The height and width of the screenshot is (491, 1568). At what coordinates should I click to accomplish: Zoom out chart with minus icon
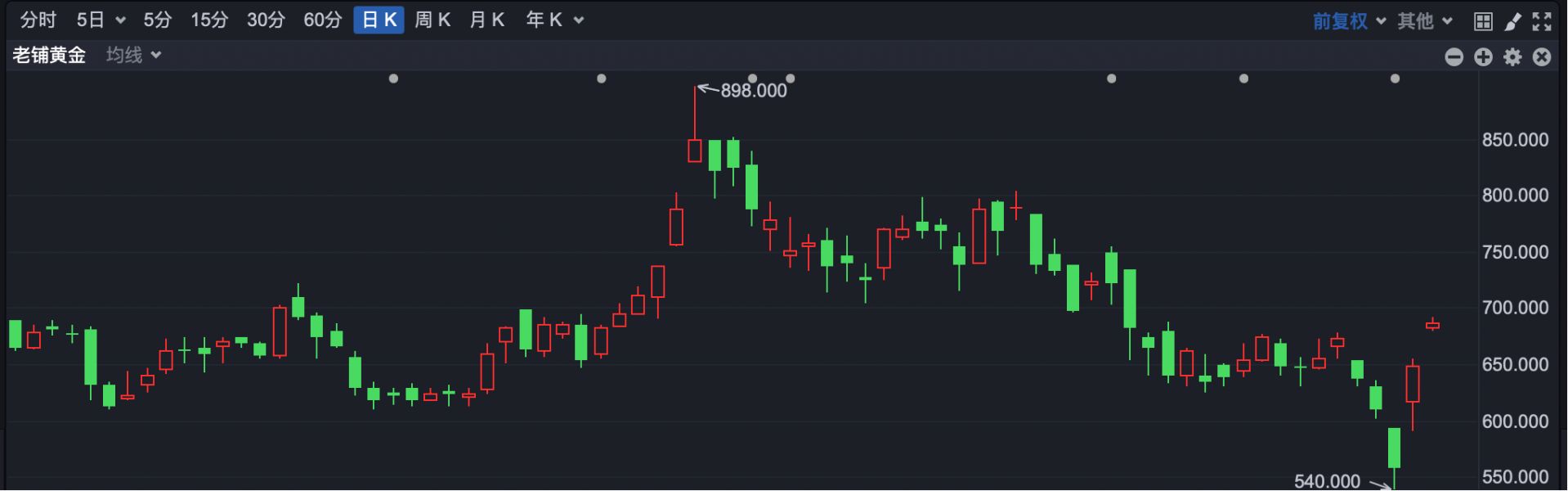coord(1454,56)
